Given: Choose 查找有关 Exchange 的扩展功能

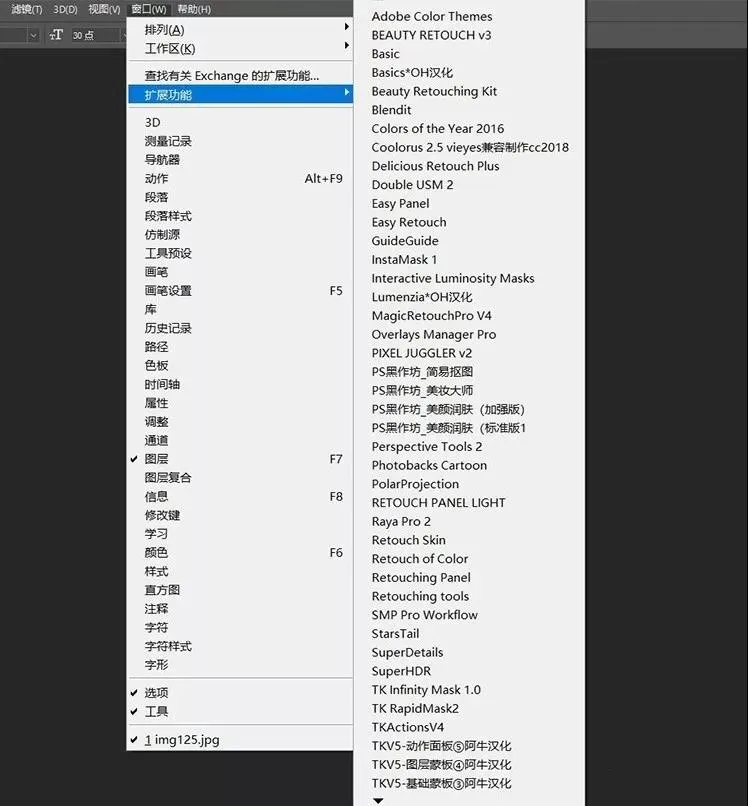Looking at the screenshot, I should (x=240, y=76).
